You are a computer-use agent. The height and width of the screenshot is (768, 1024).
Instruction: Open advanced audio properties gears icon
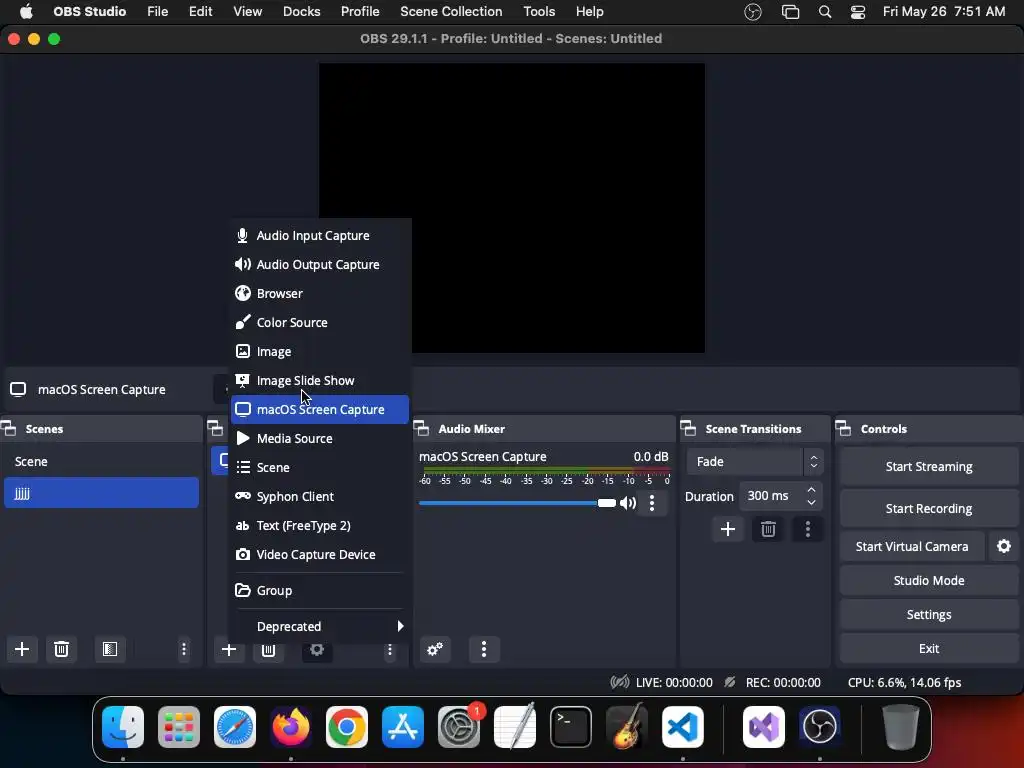click(x=435, y=649)
